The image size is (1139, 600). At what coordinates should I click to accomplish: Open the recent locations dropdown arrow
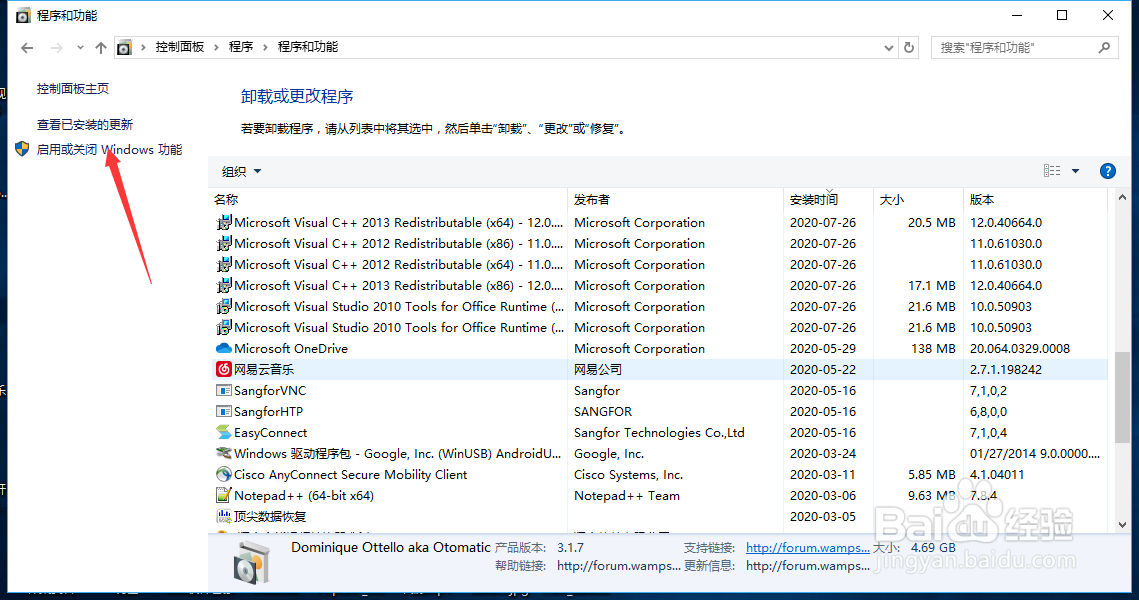80,48
